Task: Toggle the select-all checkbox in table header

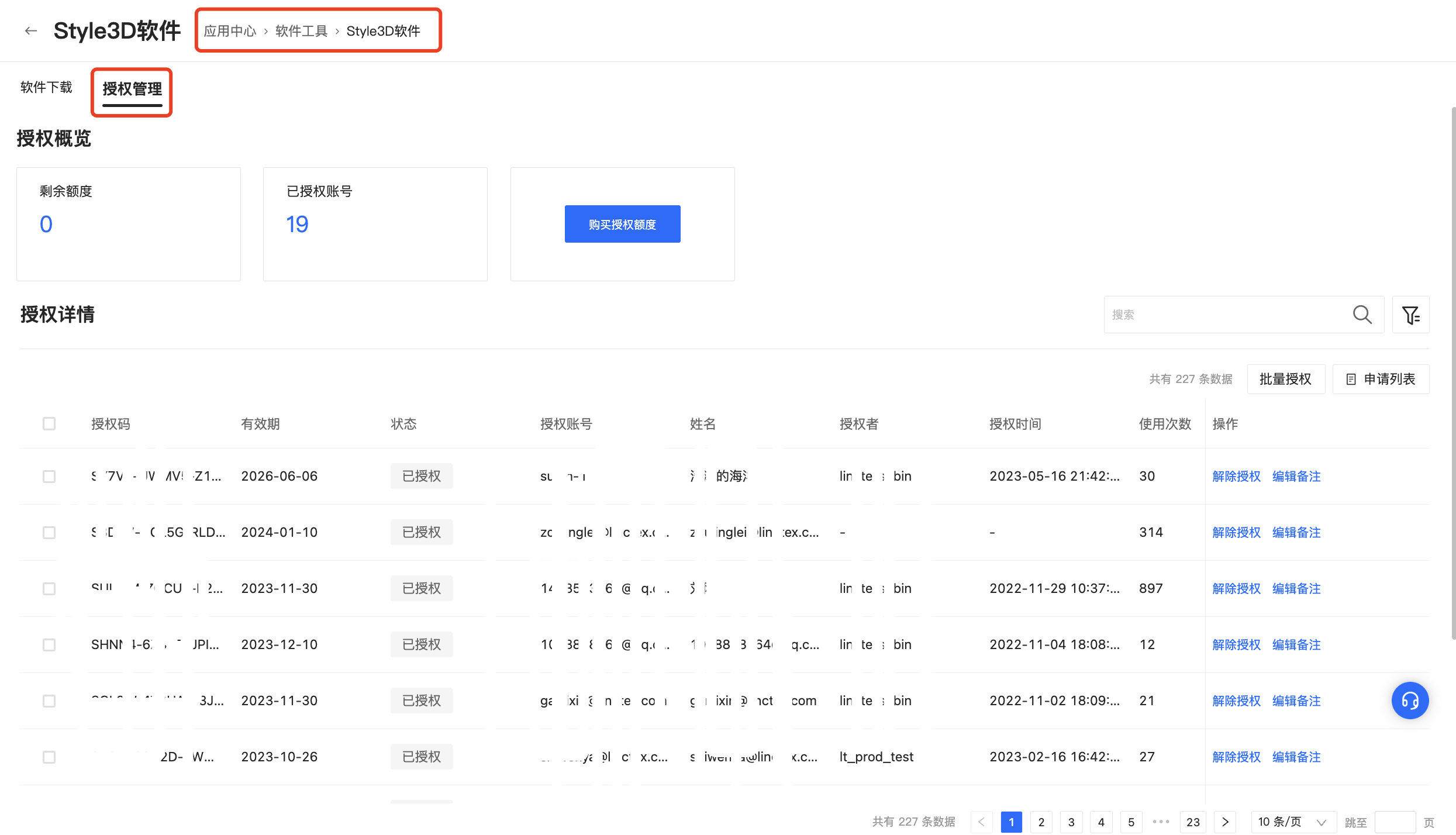Action: pos(49,423)
